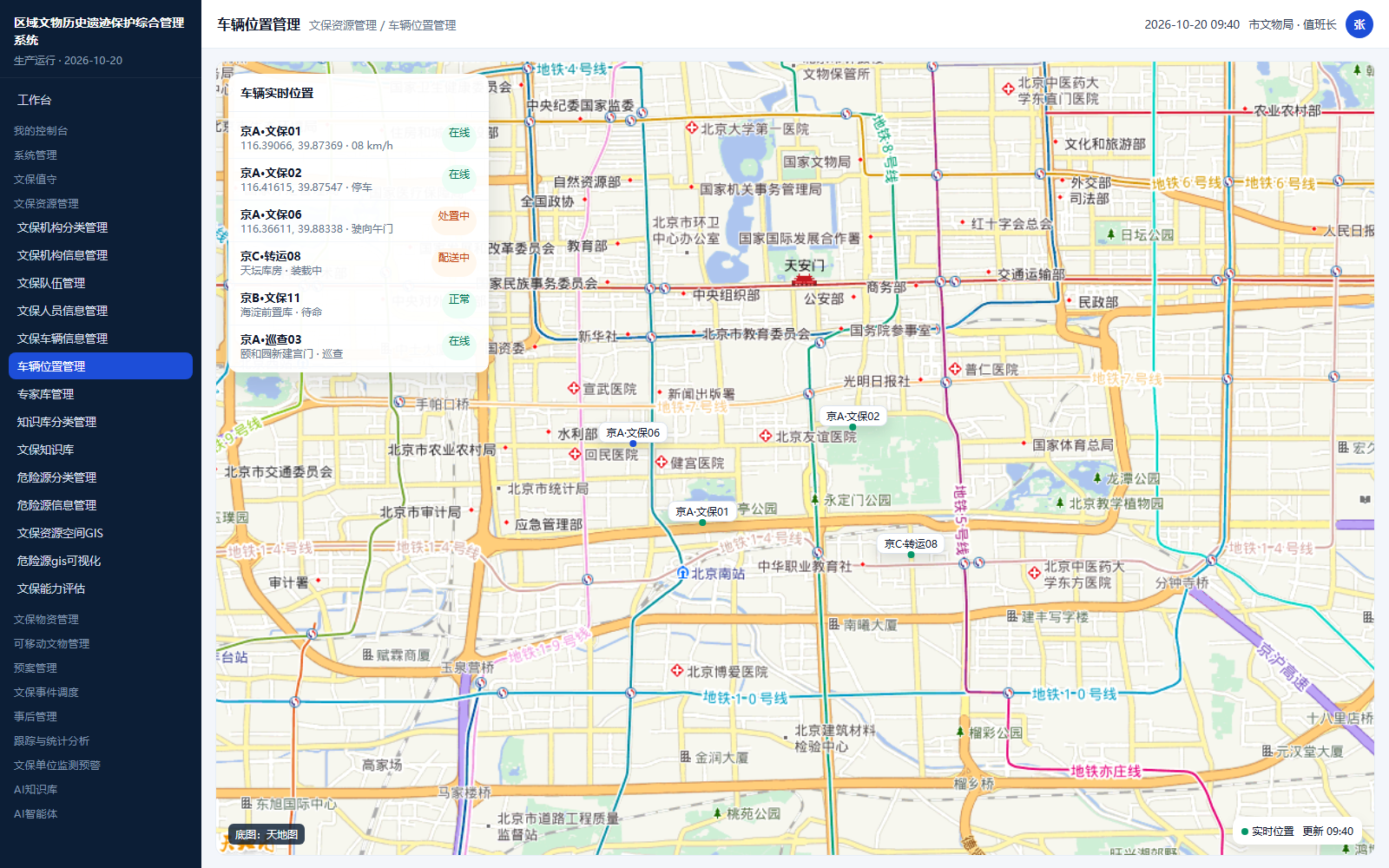Click the 北京南站 station icon

683,573
